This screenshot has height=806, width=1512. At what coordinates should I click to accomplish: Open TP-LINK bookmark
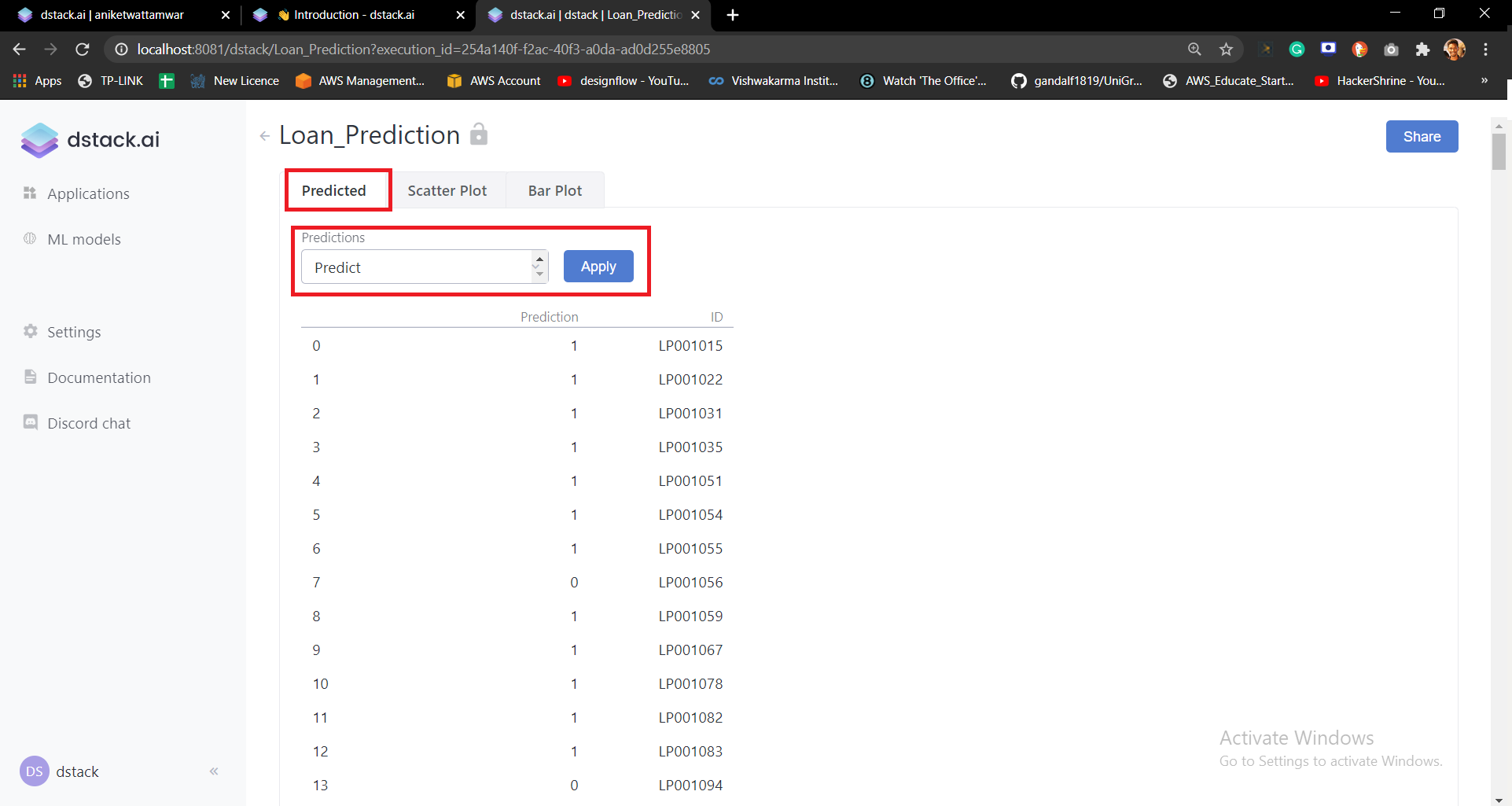coord(111,81)
